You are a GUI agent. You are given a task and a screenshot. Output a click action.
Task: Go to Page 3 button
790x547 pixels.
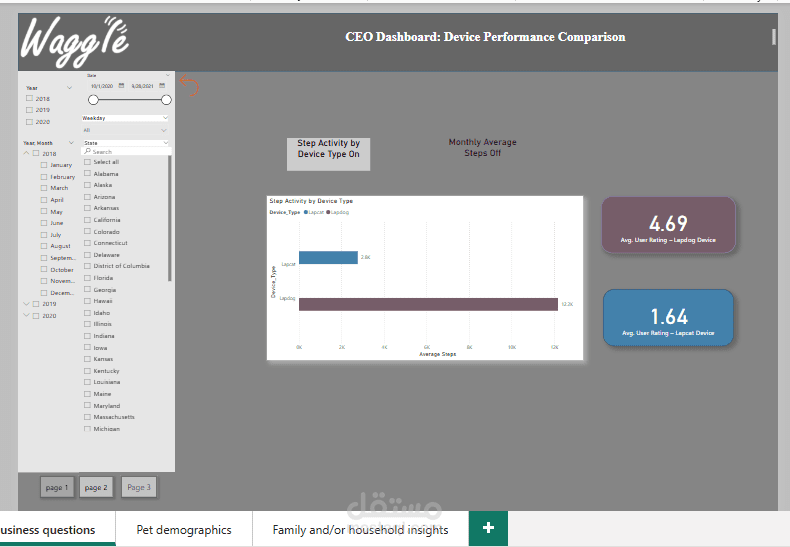[x=139, y=487]
